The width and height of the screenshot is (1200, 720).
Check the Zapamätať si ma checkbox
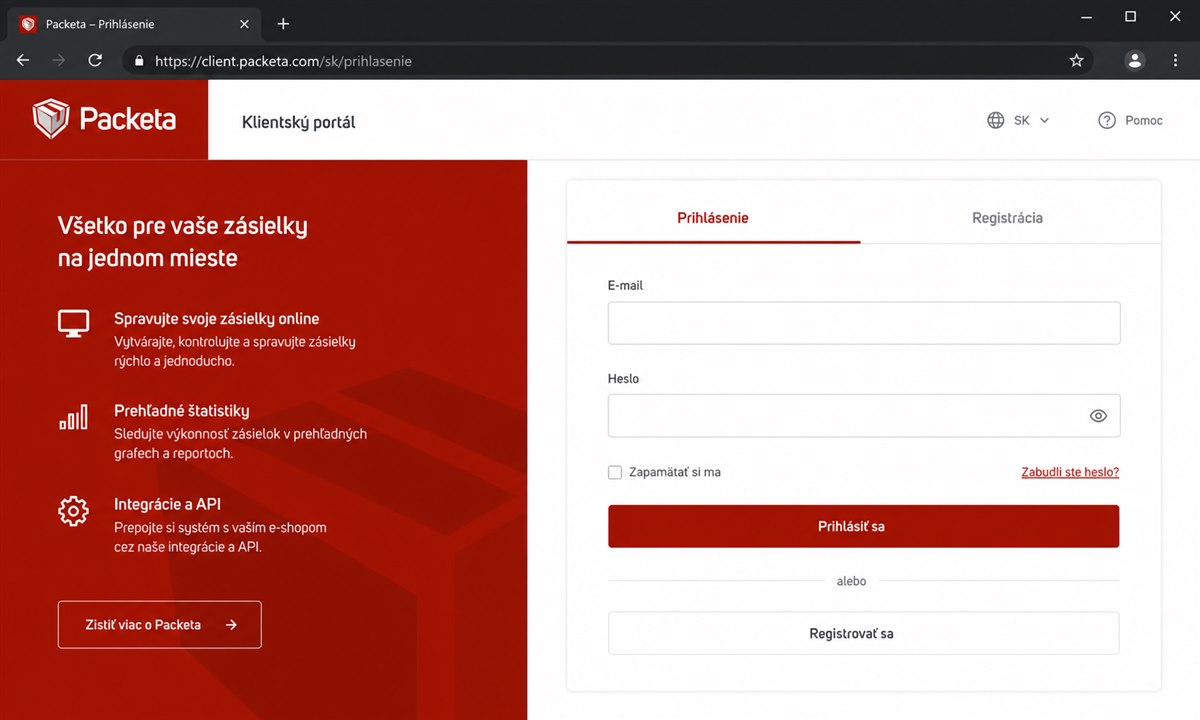pos(615,472)
